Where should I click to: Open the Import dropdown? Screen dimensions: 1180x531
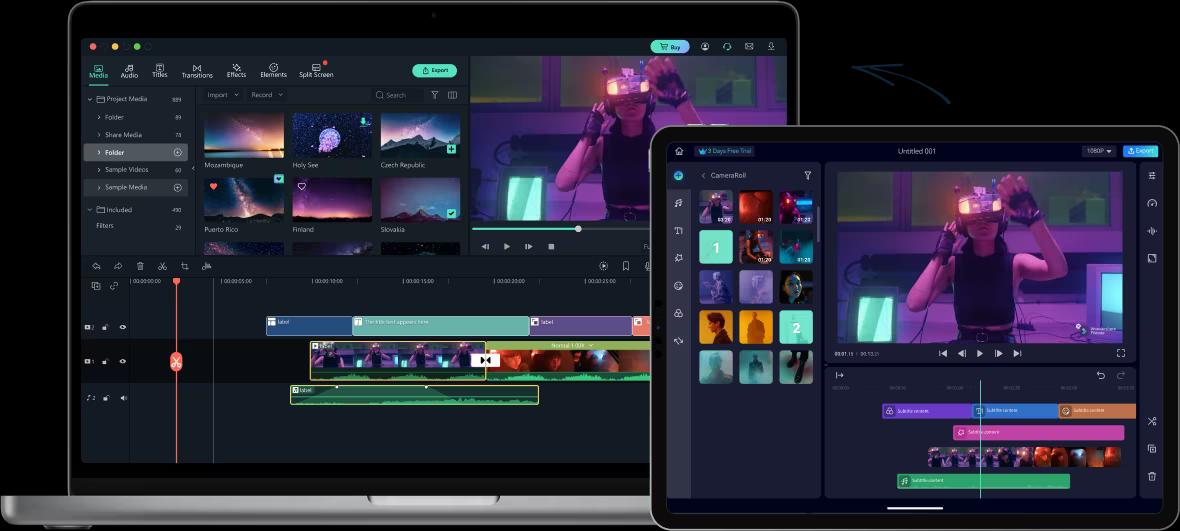pyautogui.click(x=223, y=95)
